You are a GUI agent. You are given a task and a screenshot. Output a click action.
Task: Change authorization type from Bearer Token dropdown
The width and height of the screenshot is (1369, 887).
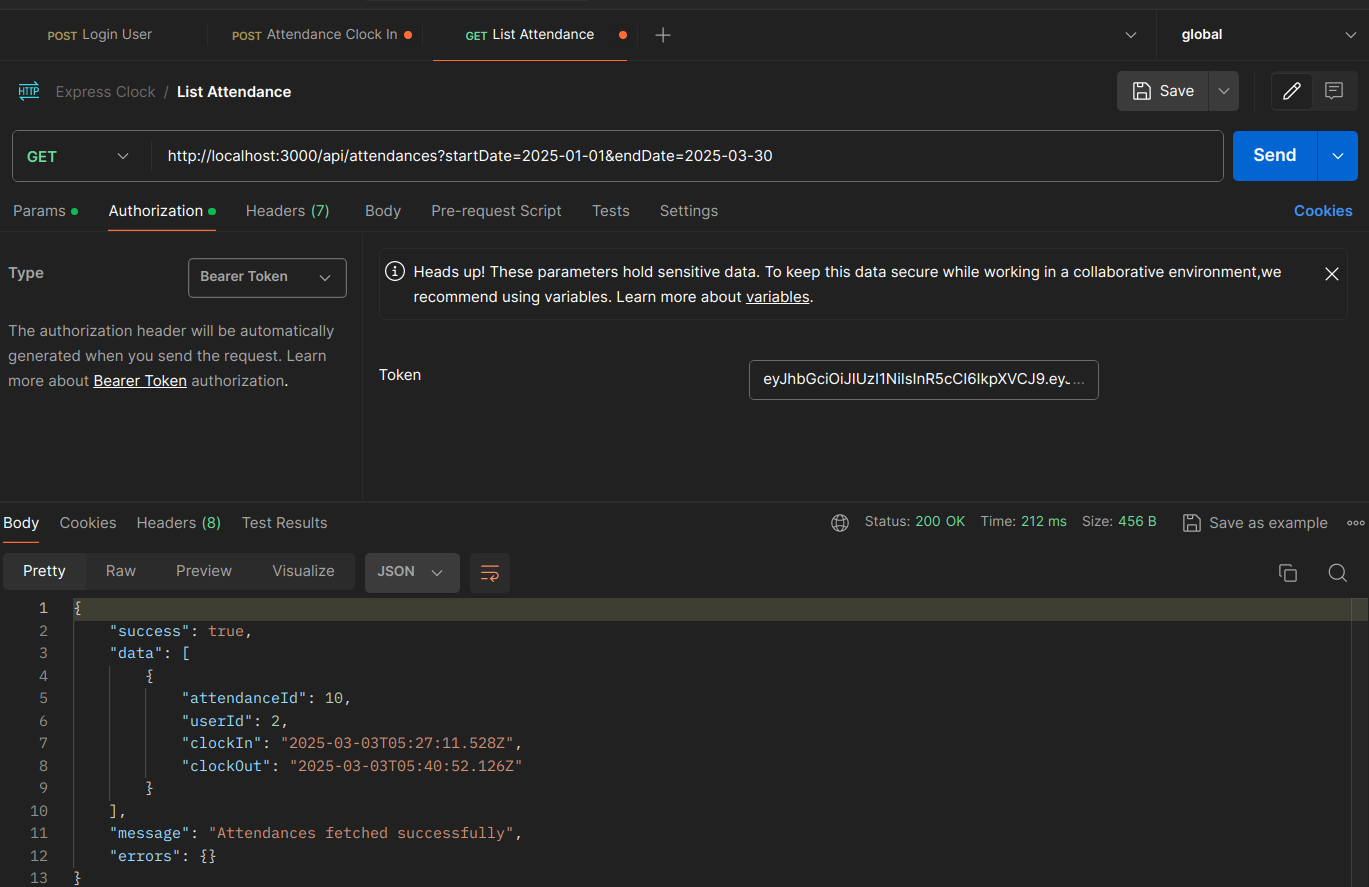[x=267, y=277]
